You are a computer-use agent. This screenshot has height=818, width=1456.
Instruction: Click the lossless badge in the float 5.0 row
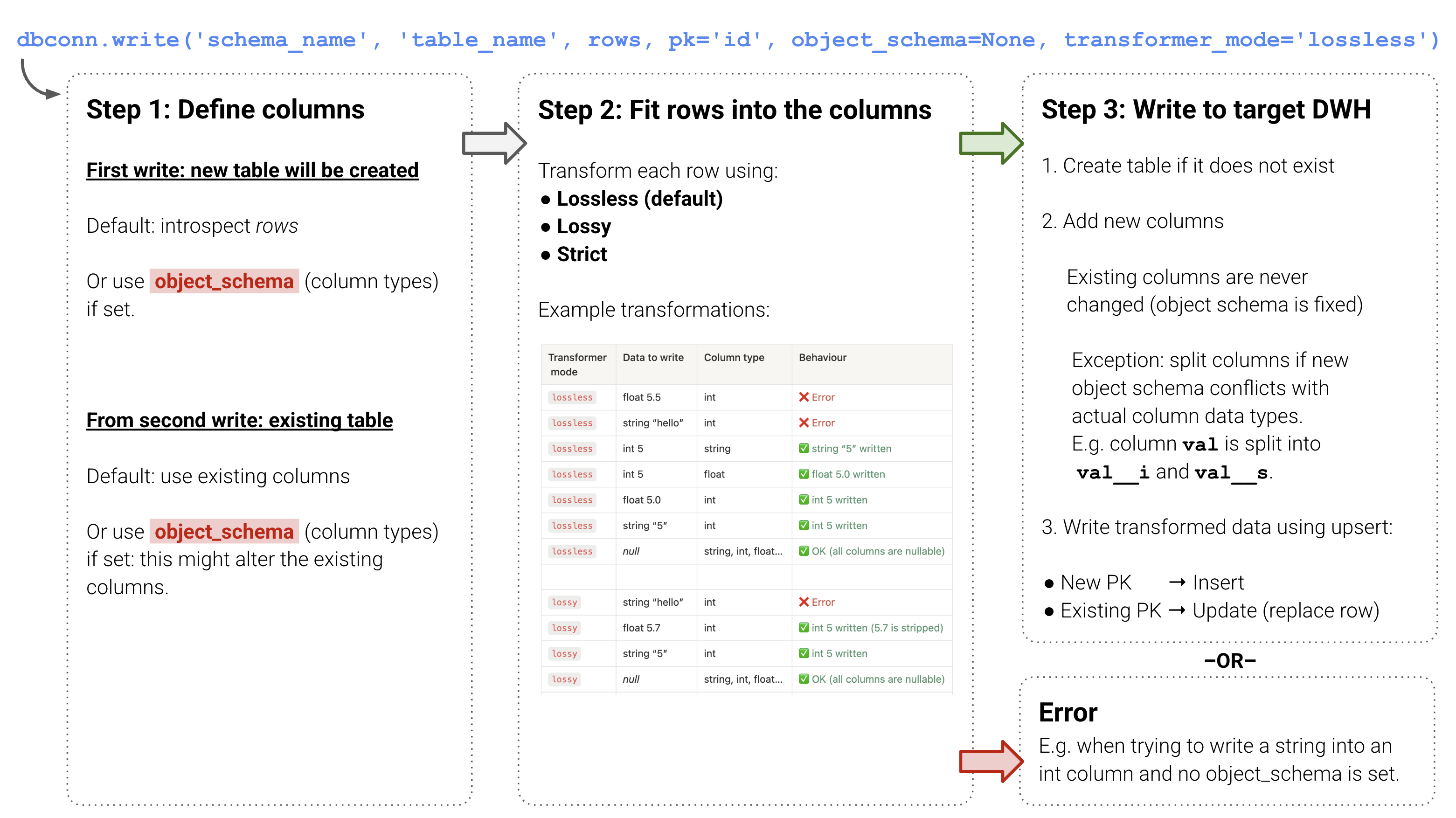(x=572, y=500)
